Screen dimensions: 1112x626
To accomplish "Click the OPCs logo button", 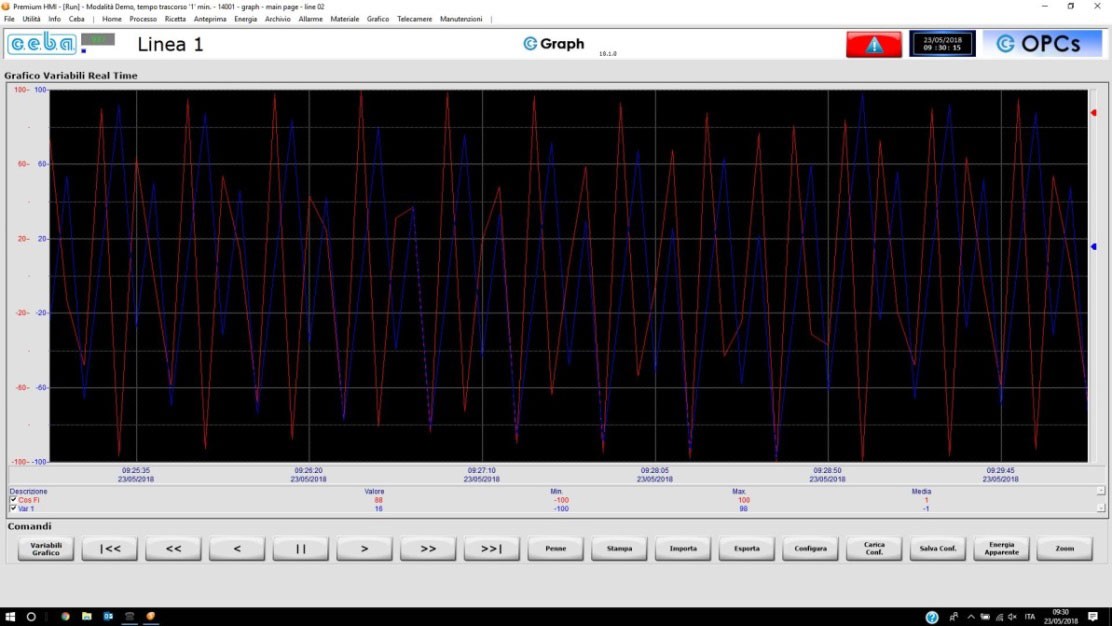I will 1042,44.
